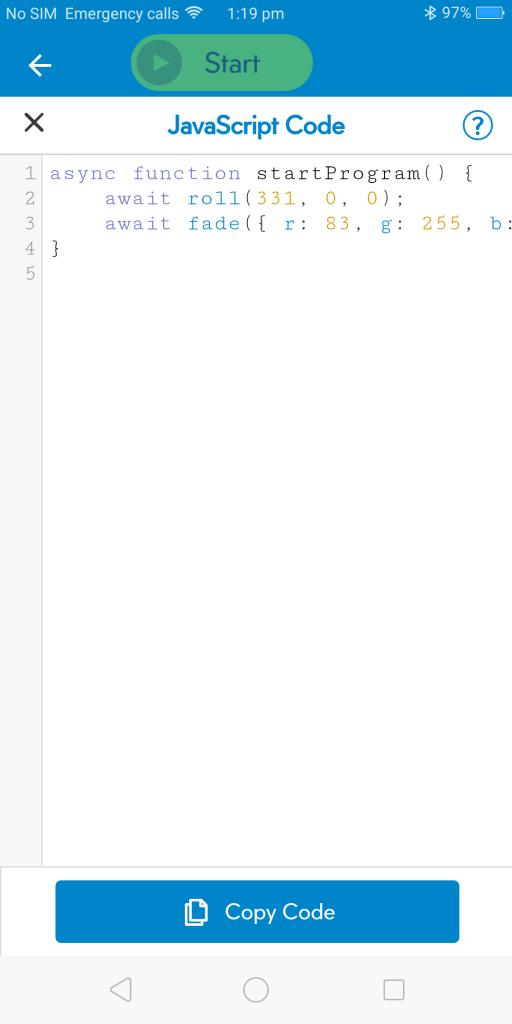Open the help question mark icon
This screenshot has width=512, height=1024.
477,125
